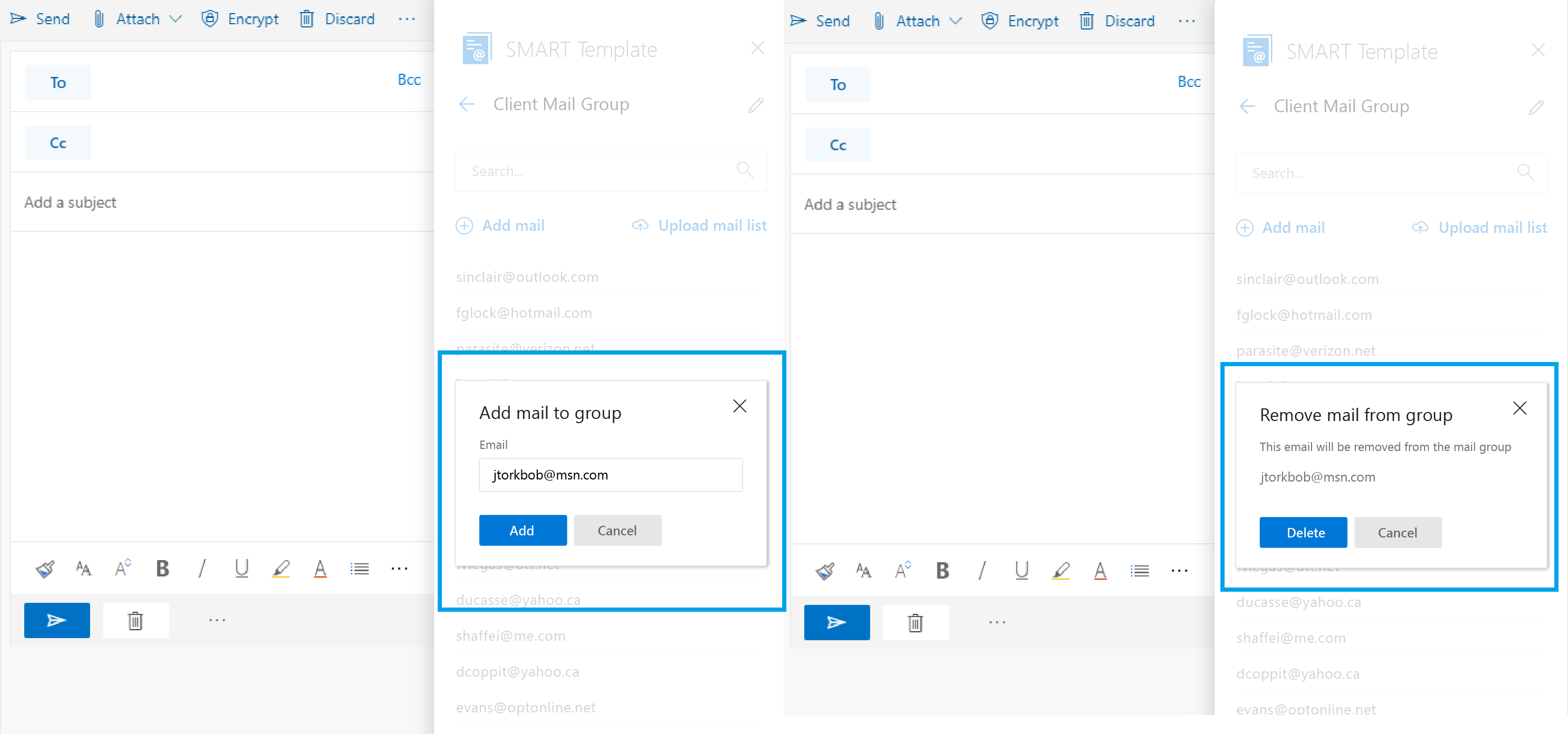Toggle Italic in left formatting bar
The width and height of the screenshot is (1568, 734).
coord(202,569)
